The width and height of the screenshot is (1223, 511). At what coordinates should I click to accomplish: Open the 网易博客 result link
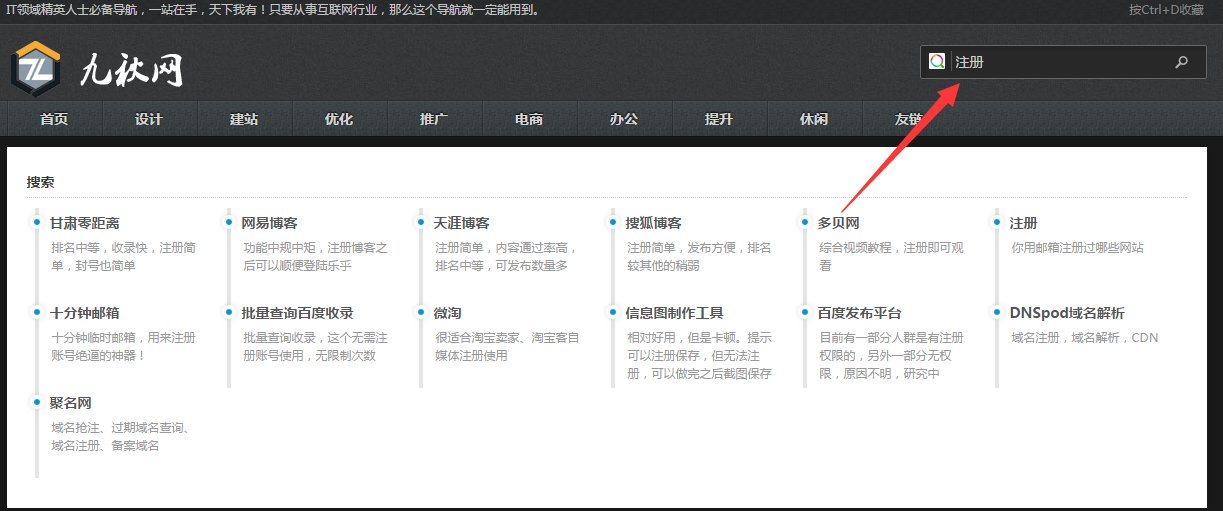click(x=270, y=222)
